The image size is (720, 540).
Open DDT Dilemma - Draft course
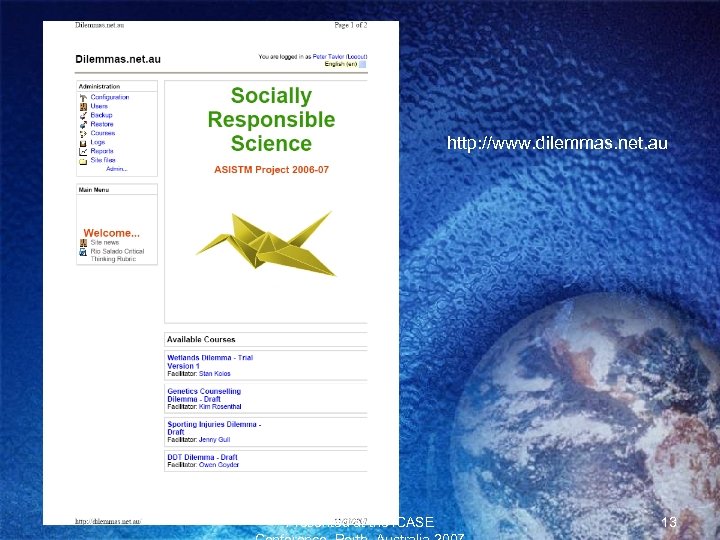coord(202,457)
